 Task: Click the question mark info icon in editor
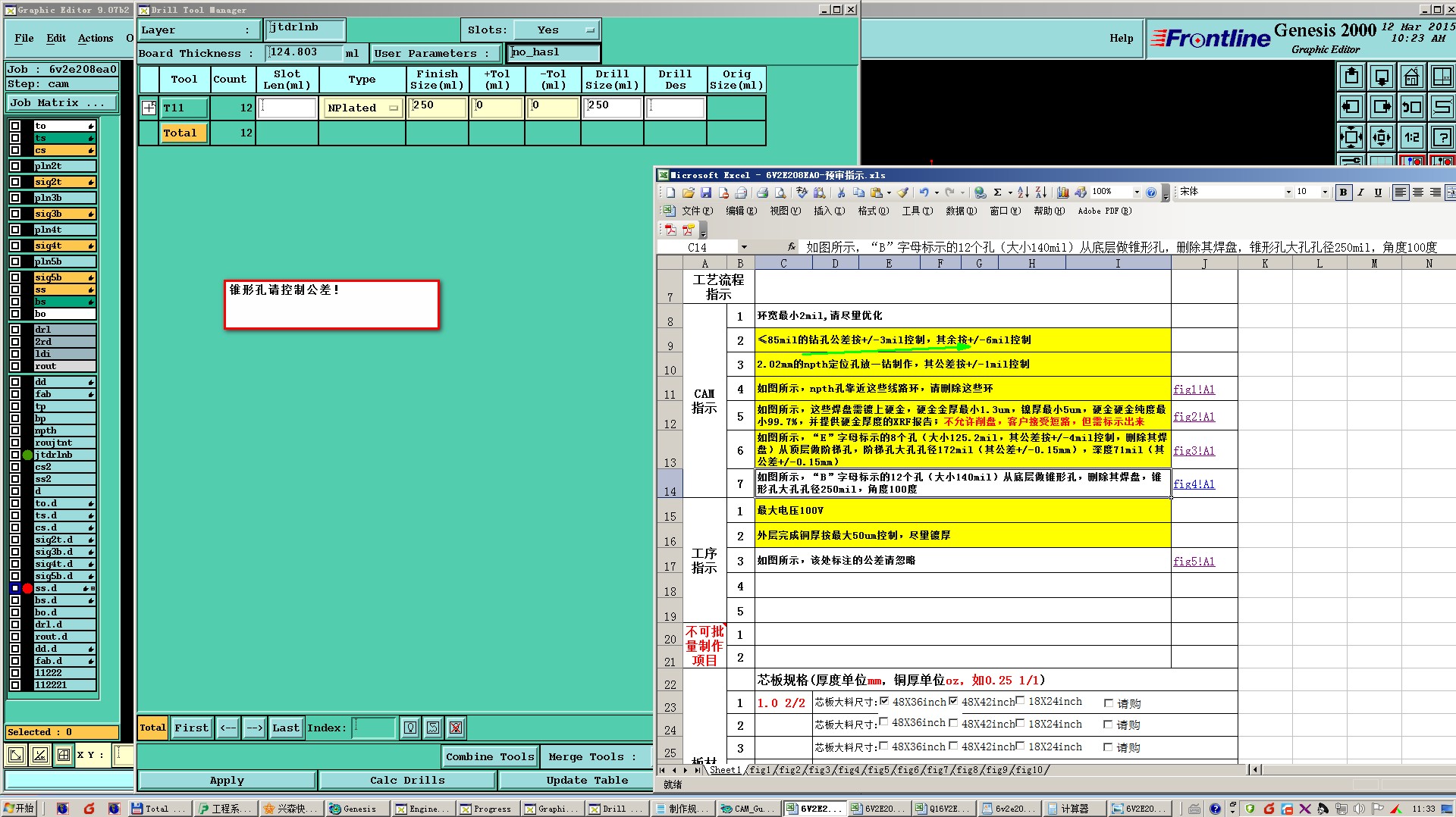click(1442, 137)
